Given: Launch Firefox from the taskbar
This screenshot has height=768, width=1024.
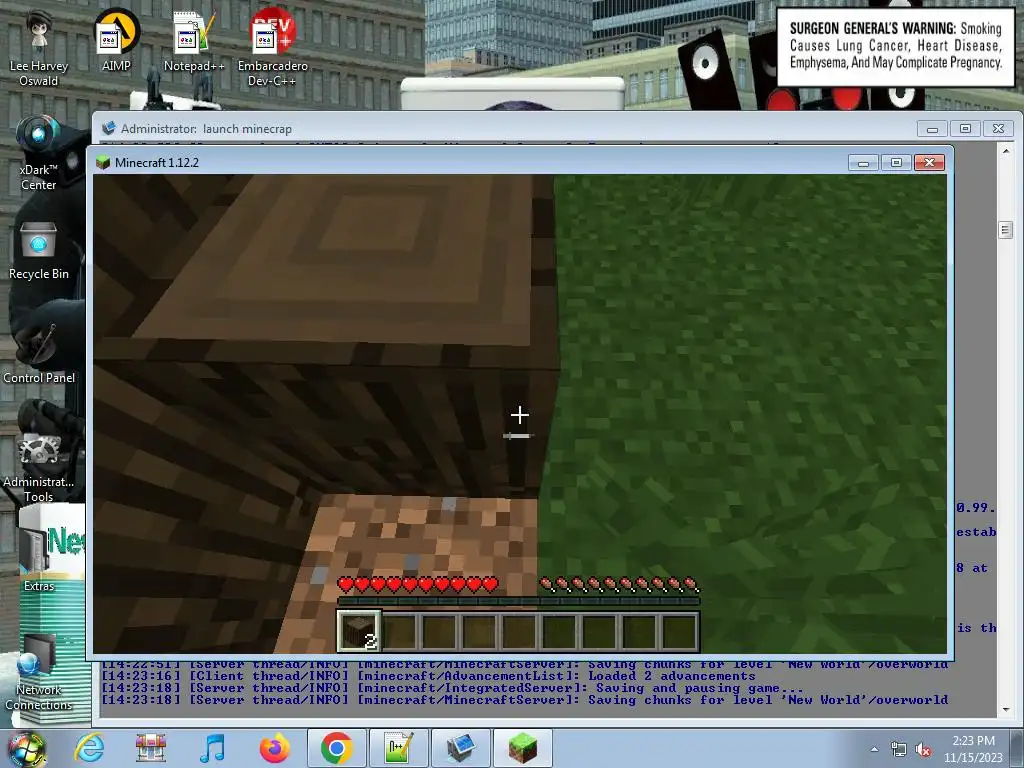Looking at the screenshot, I should 274,748.
